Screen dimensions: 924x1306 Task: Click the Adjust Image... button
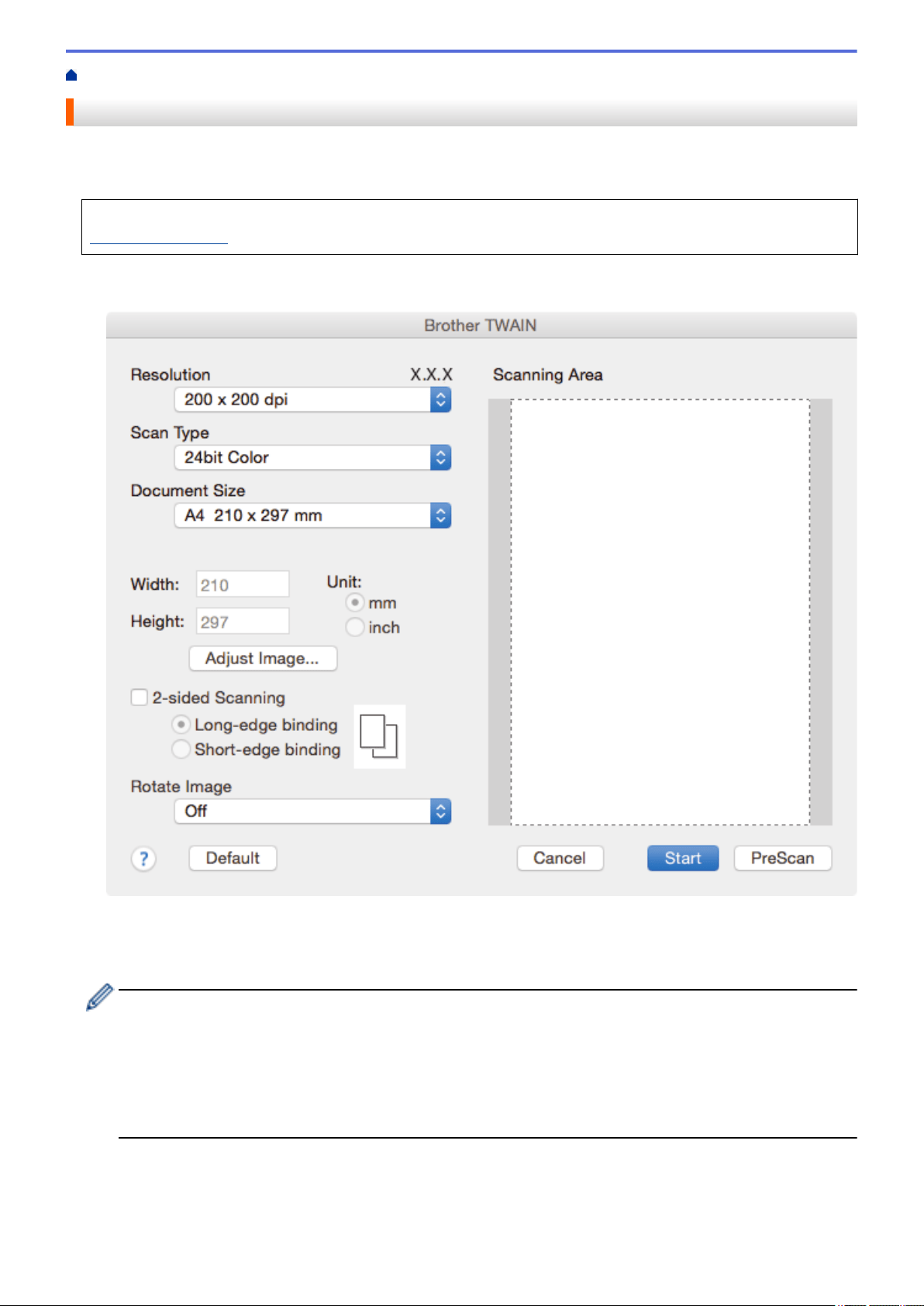(x=263, y=659)
